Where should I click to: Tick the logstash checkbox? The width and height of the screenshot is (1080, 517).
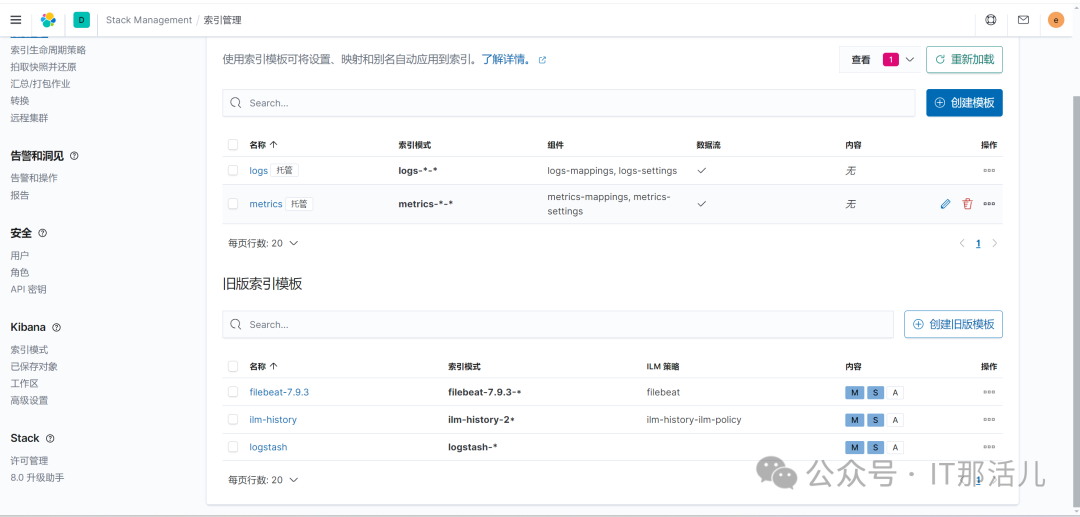pyautogui.click(x=233, y=447)
